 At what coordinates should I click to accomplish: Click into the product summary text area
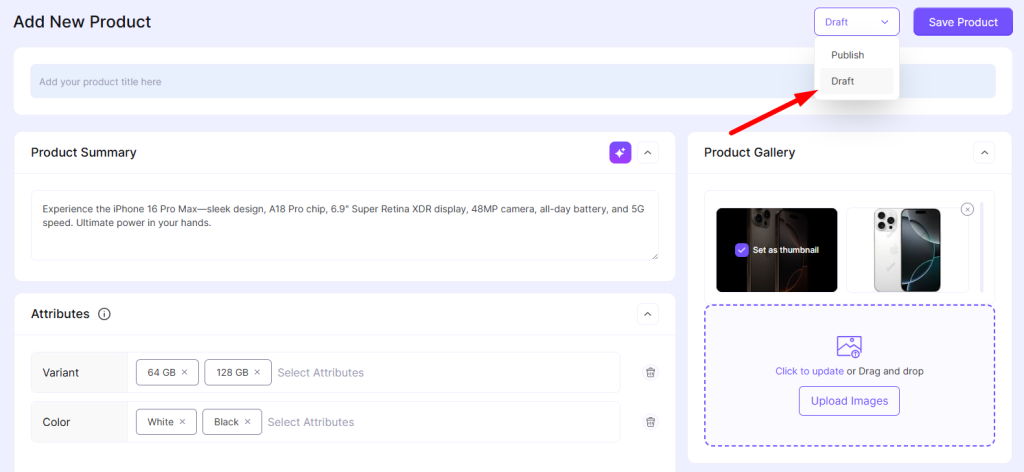345,225
